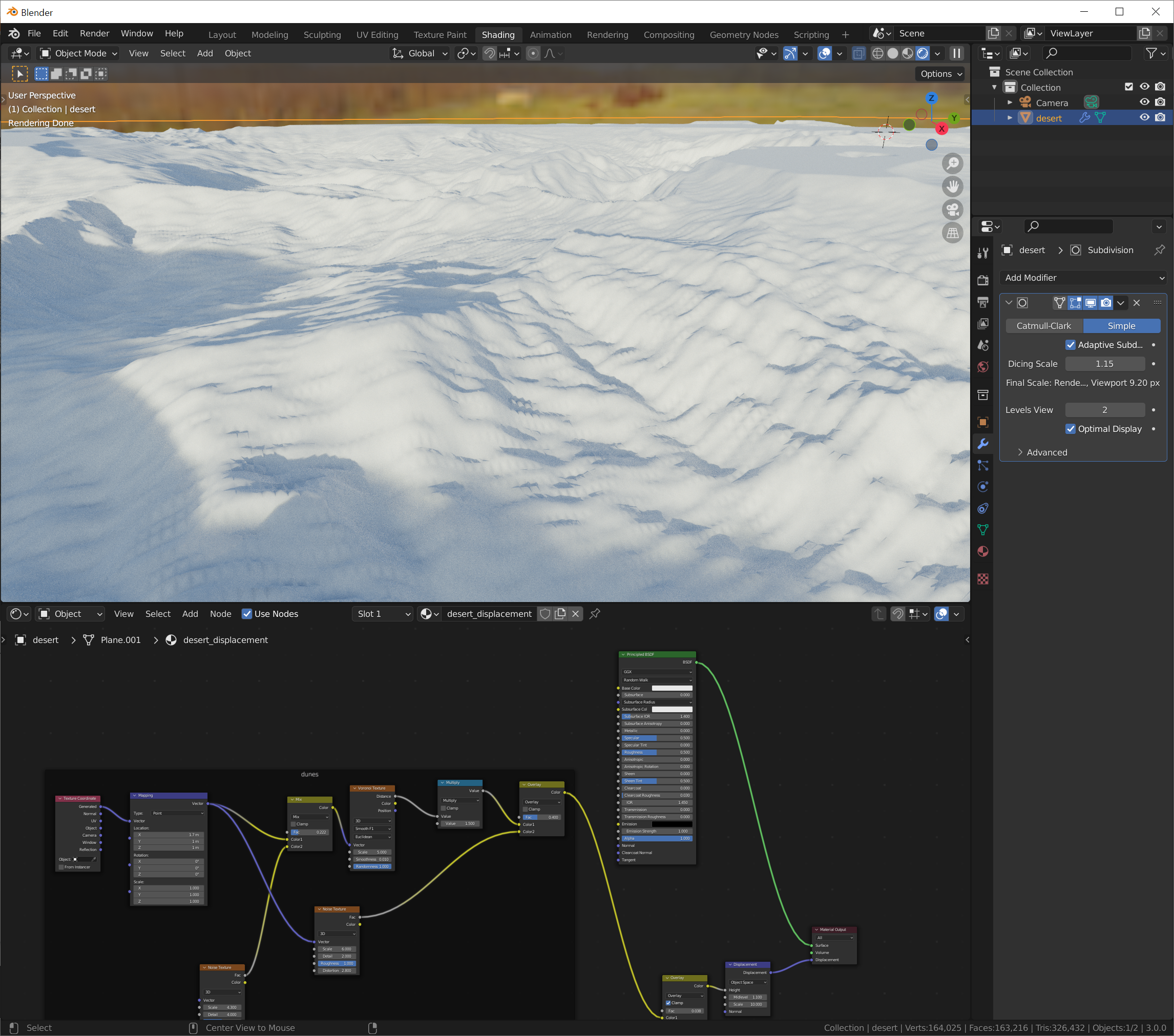Viewport: 1174px width, 1036px height.
Task: Select Catmull-Clark subdivision type
Action: click(x=1043, y=326)
